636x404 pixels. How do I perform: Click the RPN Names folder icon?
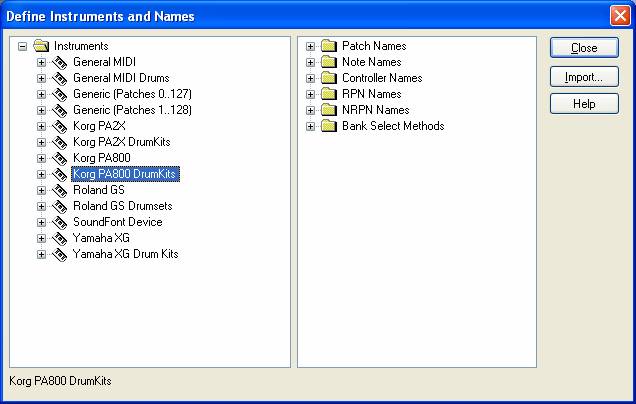pos(329,94)
